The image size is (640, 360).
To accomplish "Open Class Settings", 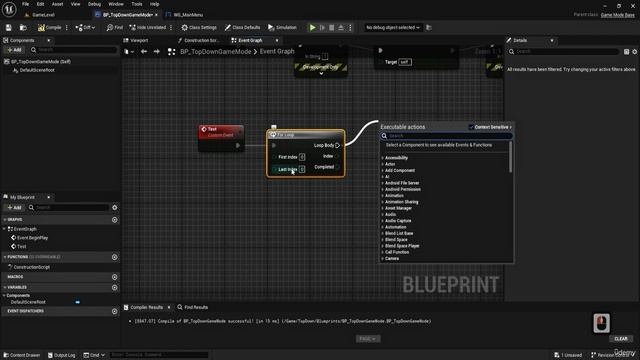I will (199, 27).
